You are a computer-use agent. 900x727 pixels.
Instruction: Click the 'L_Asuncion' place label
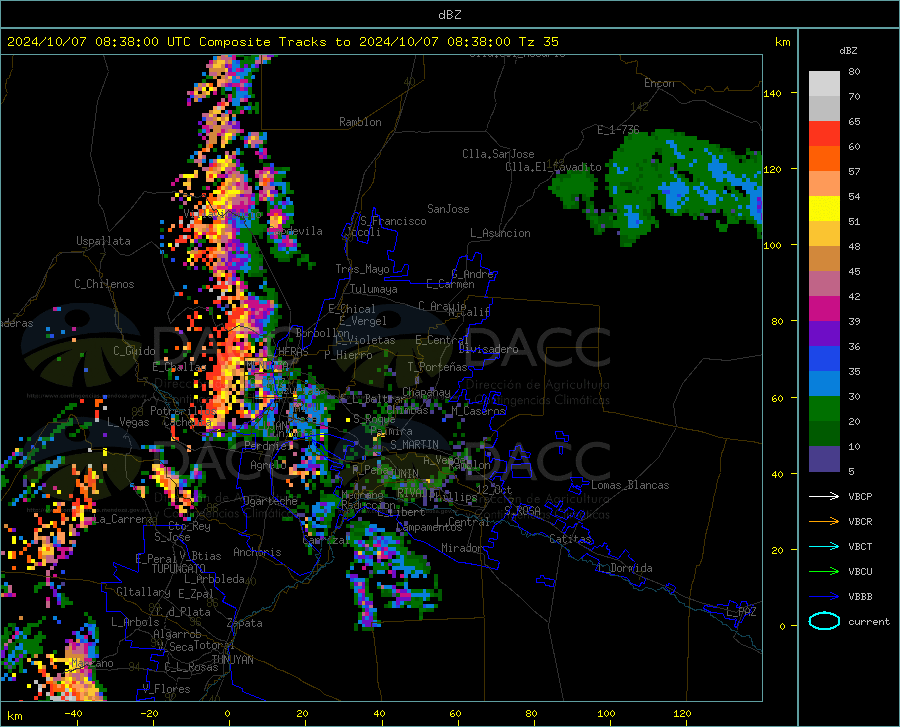coord(500,233)
